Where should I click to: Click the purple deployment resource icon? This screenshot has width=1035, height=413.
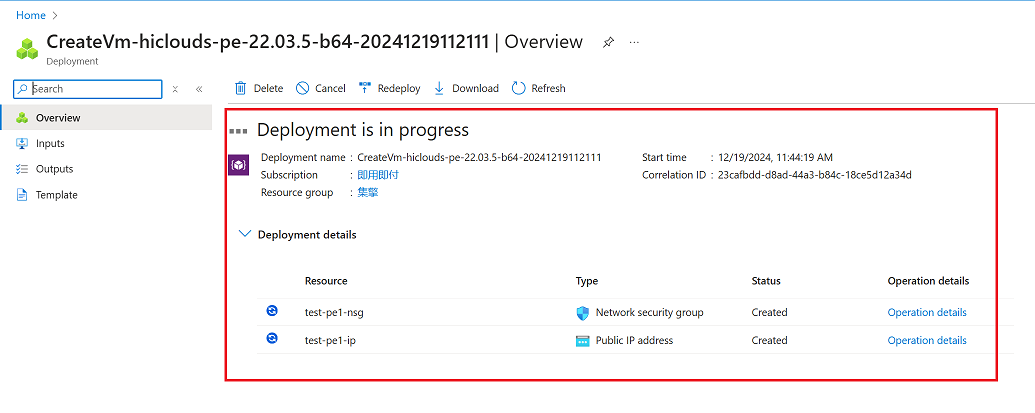pyautogui.click(x=238, y=166)
